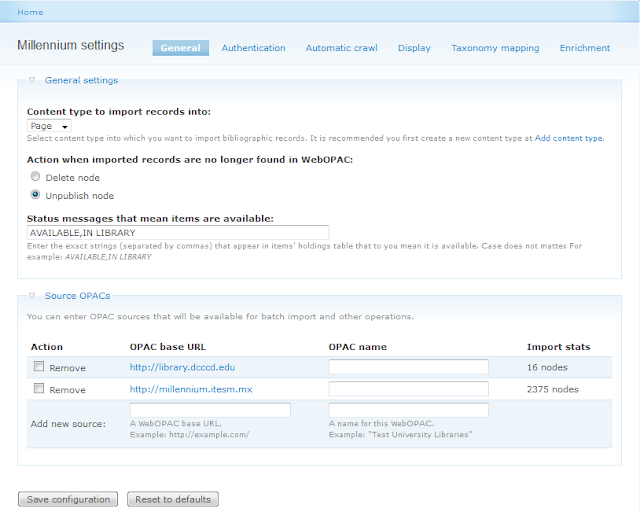Go to the Display tab

point(414,48)
